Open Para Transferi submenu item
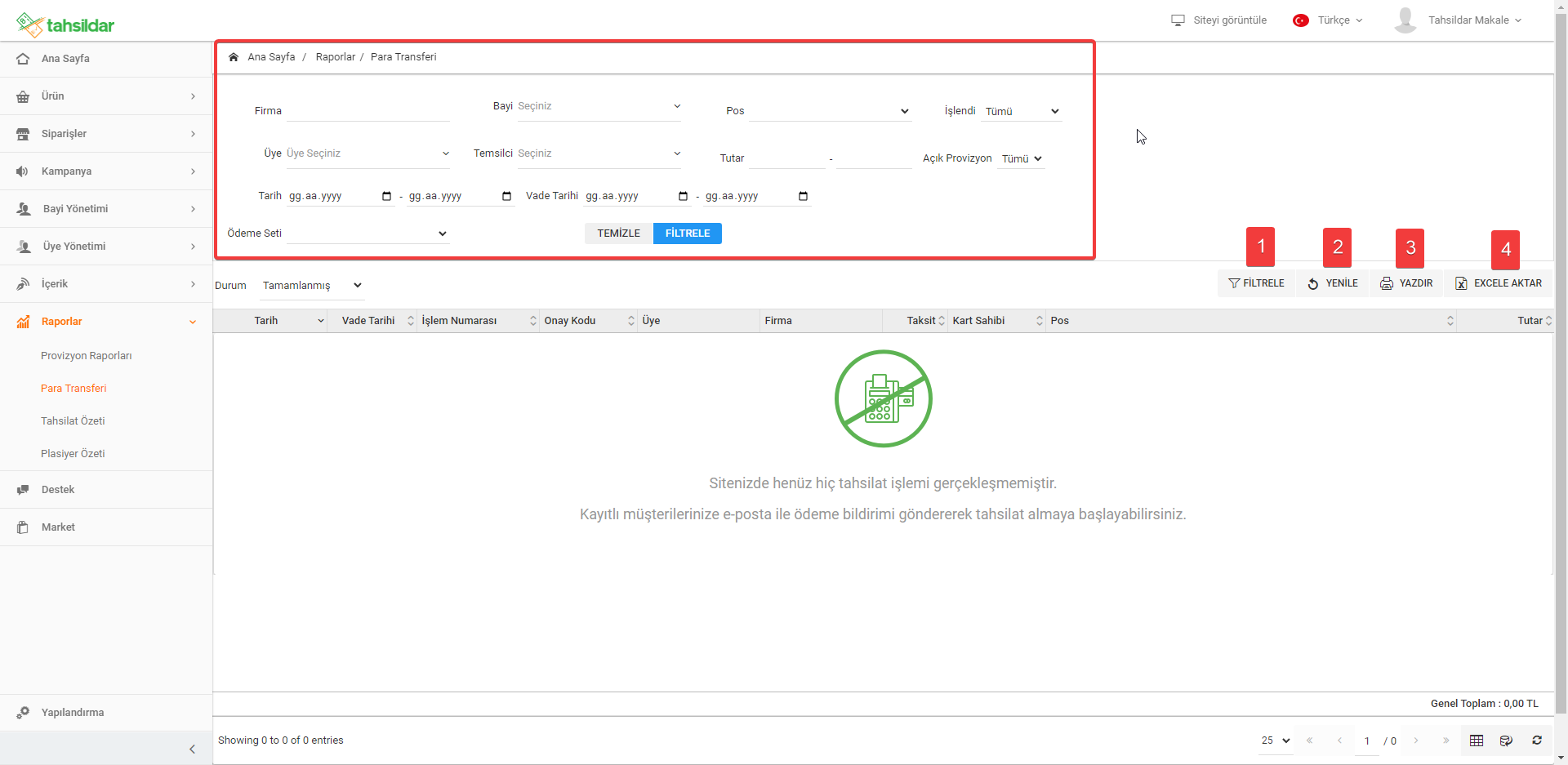Viewport: 1568px width, 765px height. [73, 389]
